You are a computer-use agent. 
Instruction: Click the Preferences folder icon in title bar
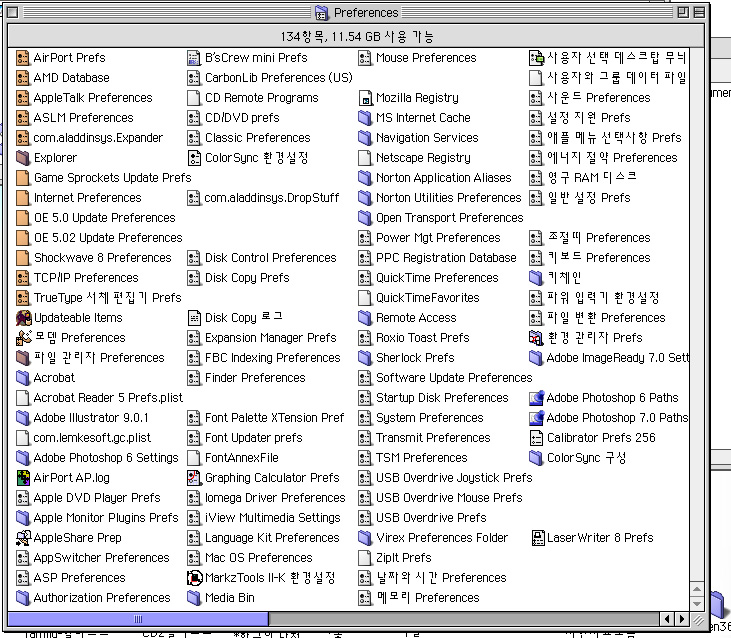[322, 13]
